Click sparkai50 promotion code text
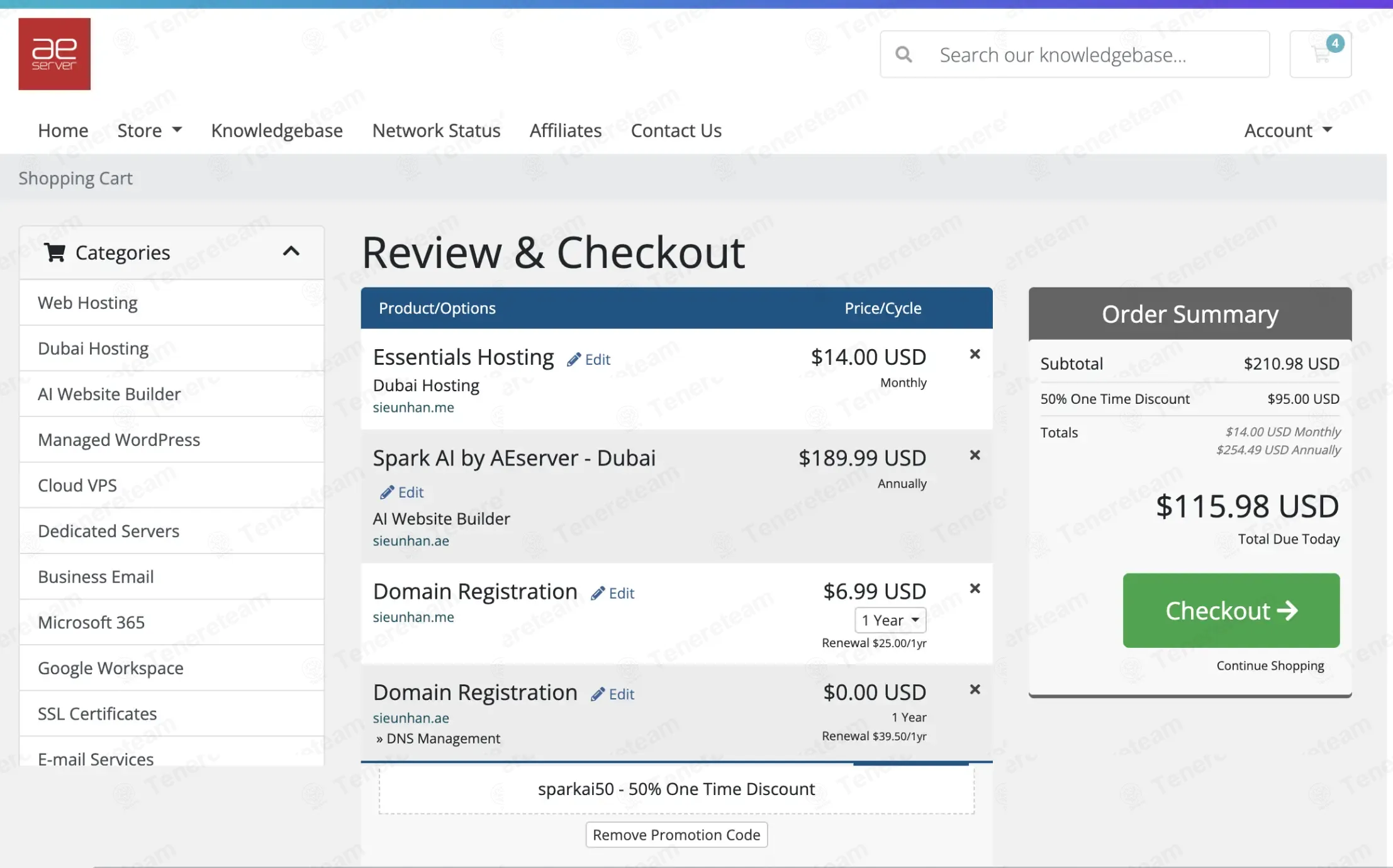The height and width of the screenshot is (868, 1393). (676, 789)
